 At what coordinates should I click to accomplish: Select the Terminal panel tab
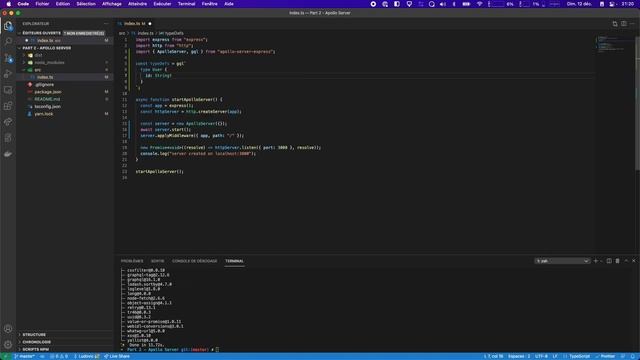click(x=234, y=261)
